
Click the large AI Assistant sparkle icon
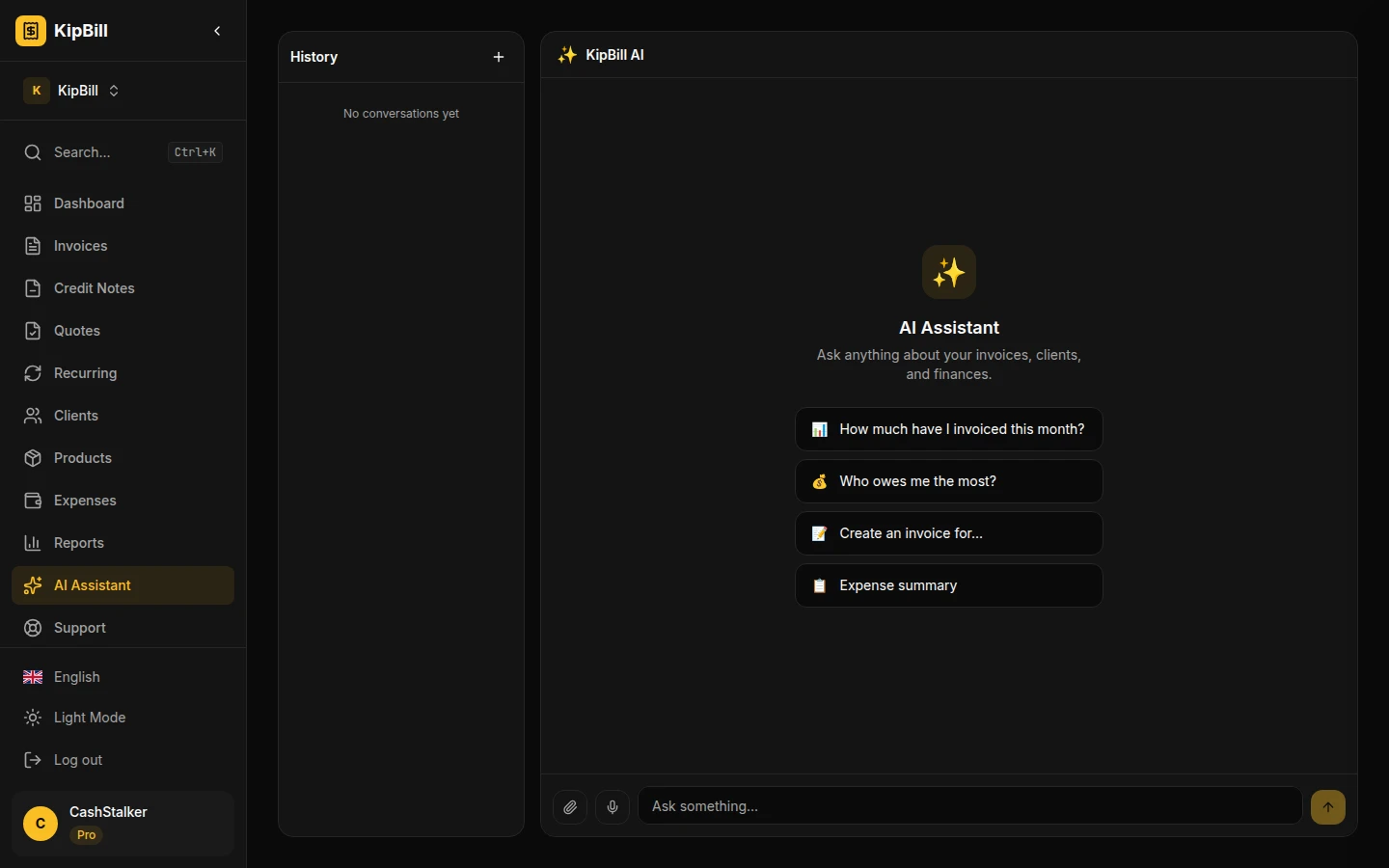(948, 272)
